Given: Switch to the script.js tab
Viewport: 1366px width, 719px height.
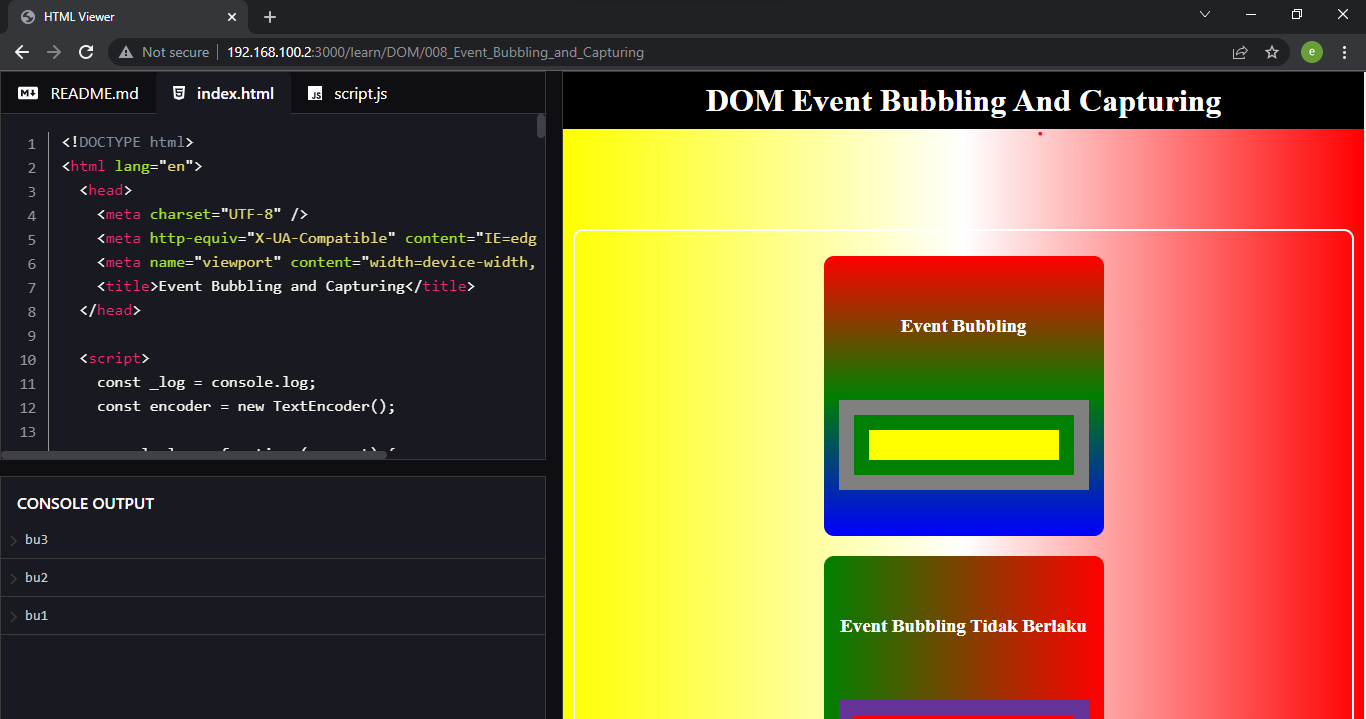Looking at the screenshot, I should click(x=348, y=93).
